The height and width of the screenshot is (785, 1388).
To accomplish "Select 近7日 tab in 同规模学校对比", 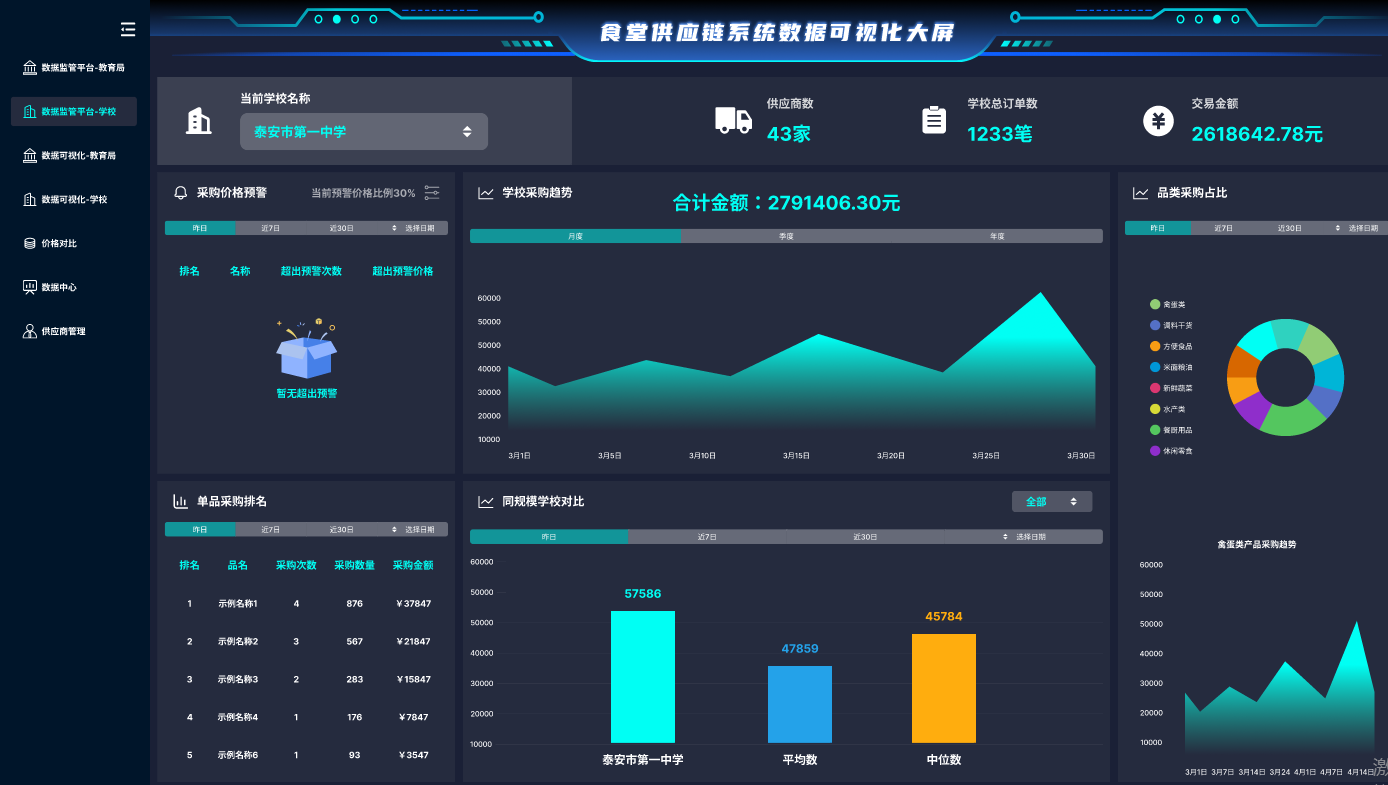I will pos(707,537).
